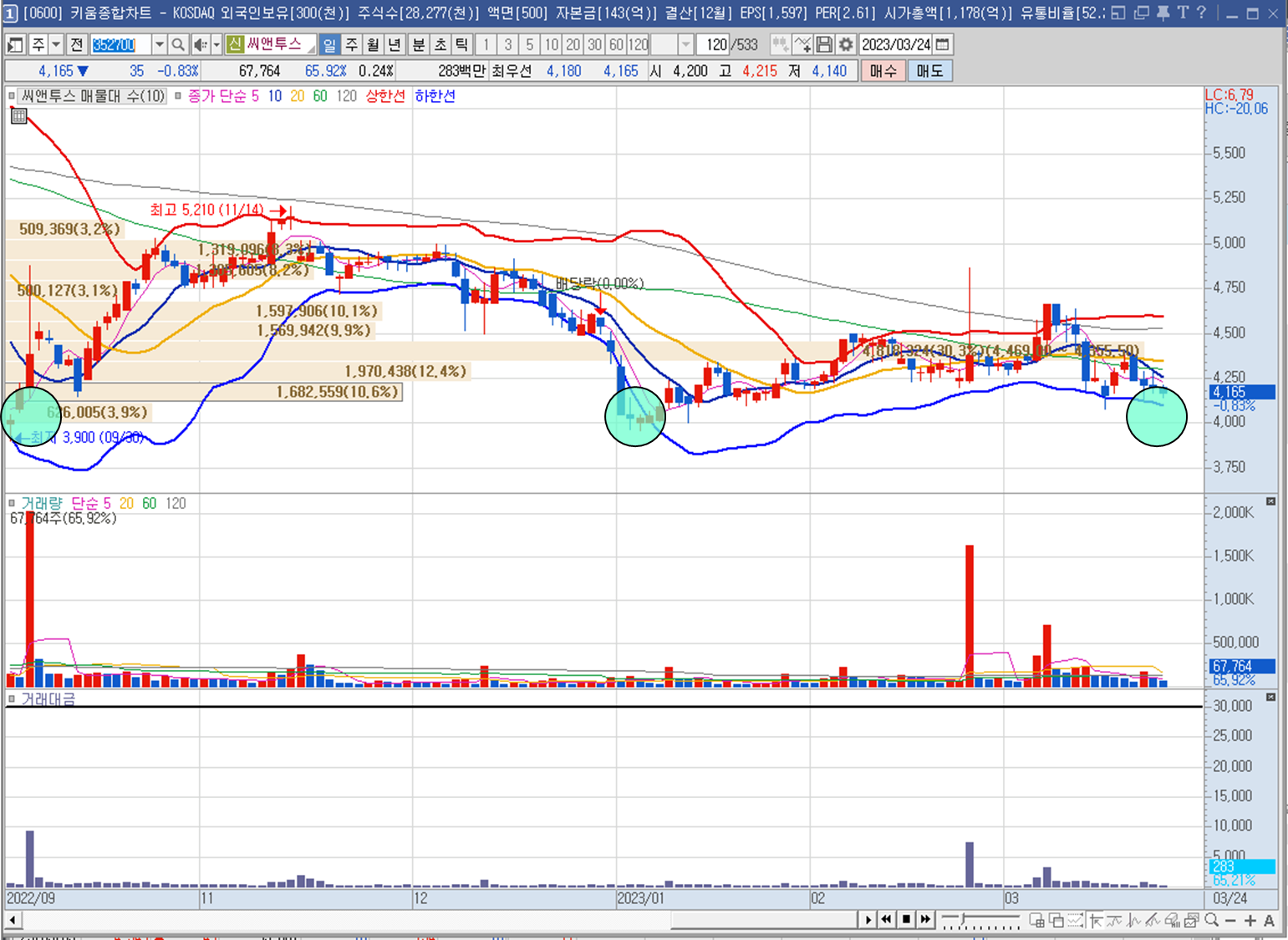Click the 매도 sell button
This screenshot has width=1288, height=940.
929,71
